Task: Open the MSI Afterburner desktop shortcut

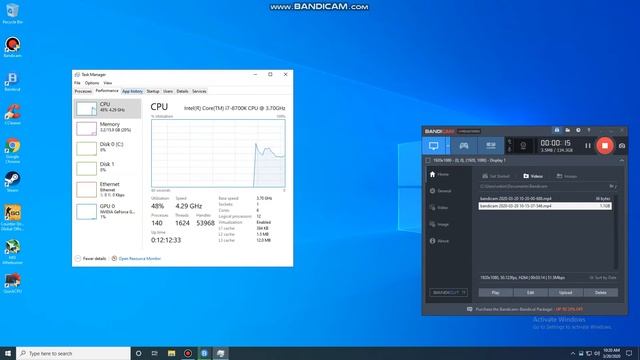Action: [12, 252]
